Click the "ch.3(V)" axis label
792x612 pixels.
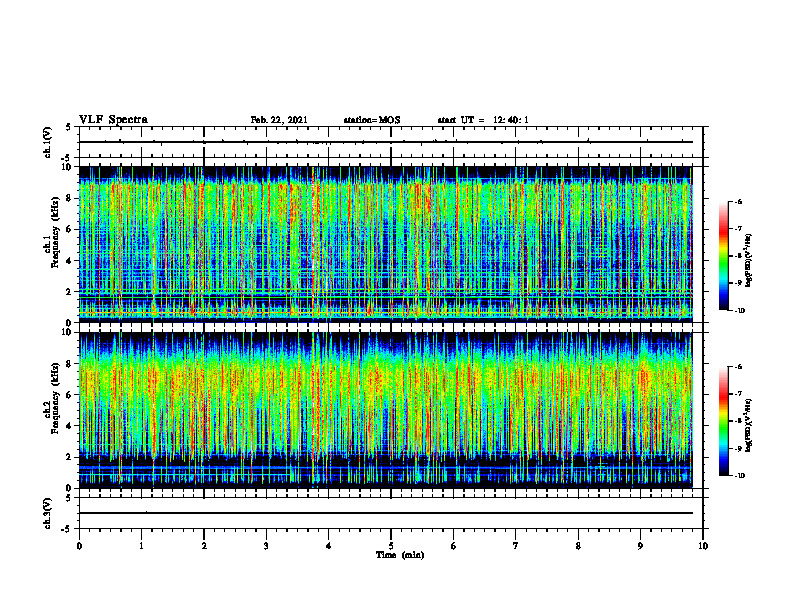point(48,513)
